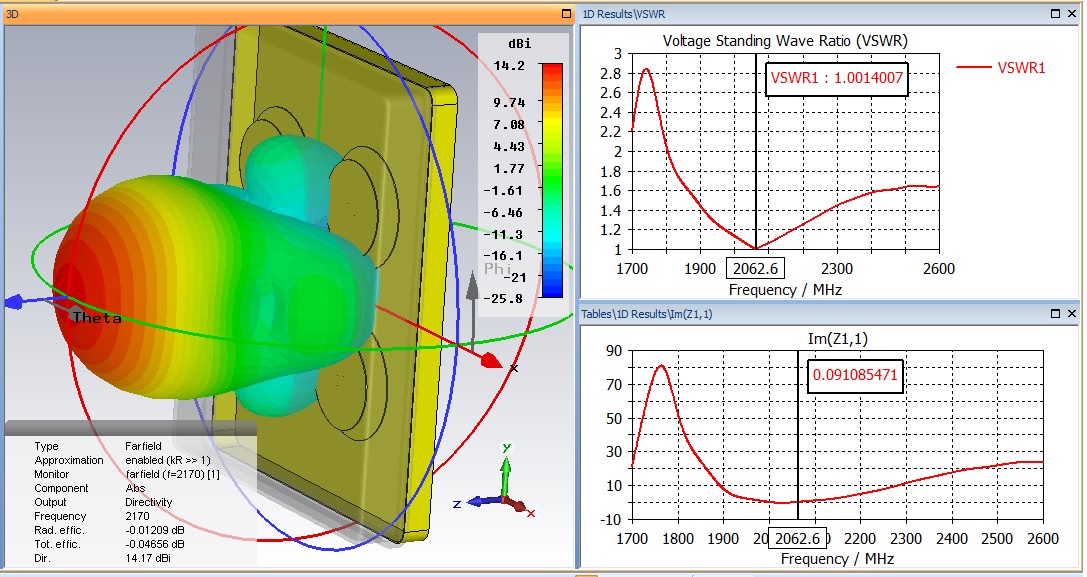Click the Im(Z1,1) plot title
This screenshot has width=1087, height=577.
pyautogui.click(x=837, y=338)
